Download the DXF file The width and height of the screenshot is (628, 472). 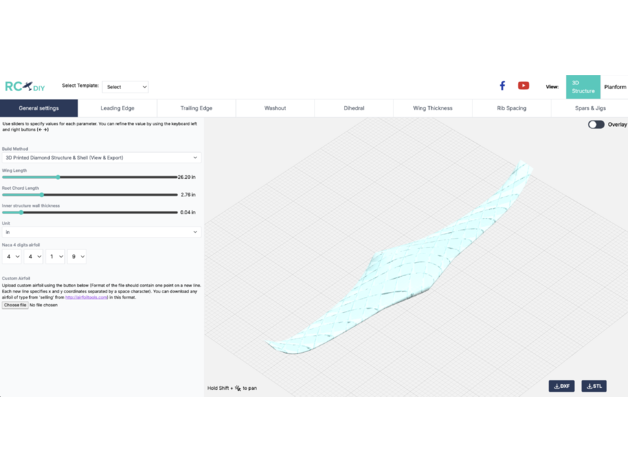tap(561, 386)
